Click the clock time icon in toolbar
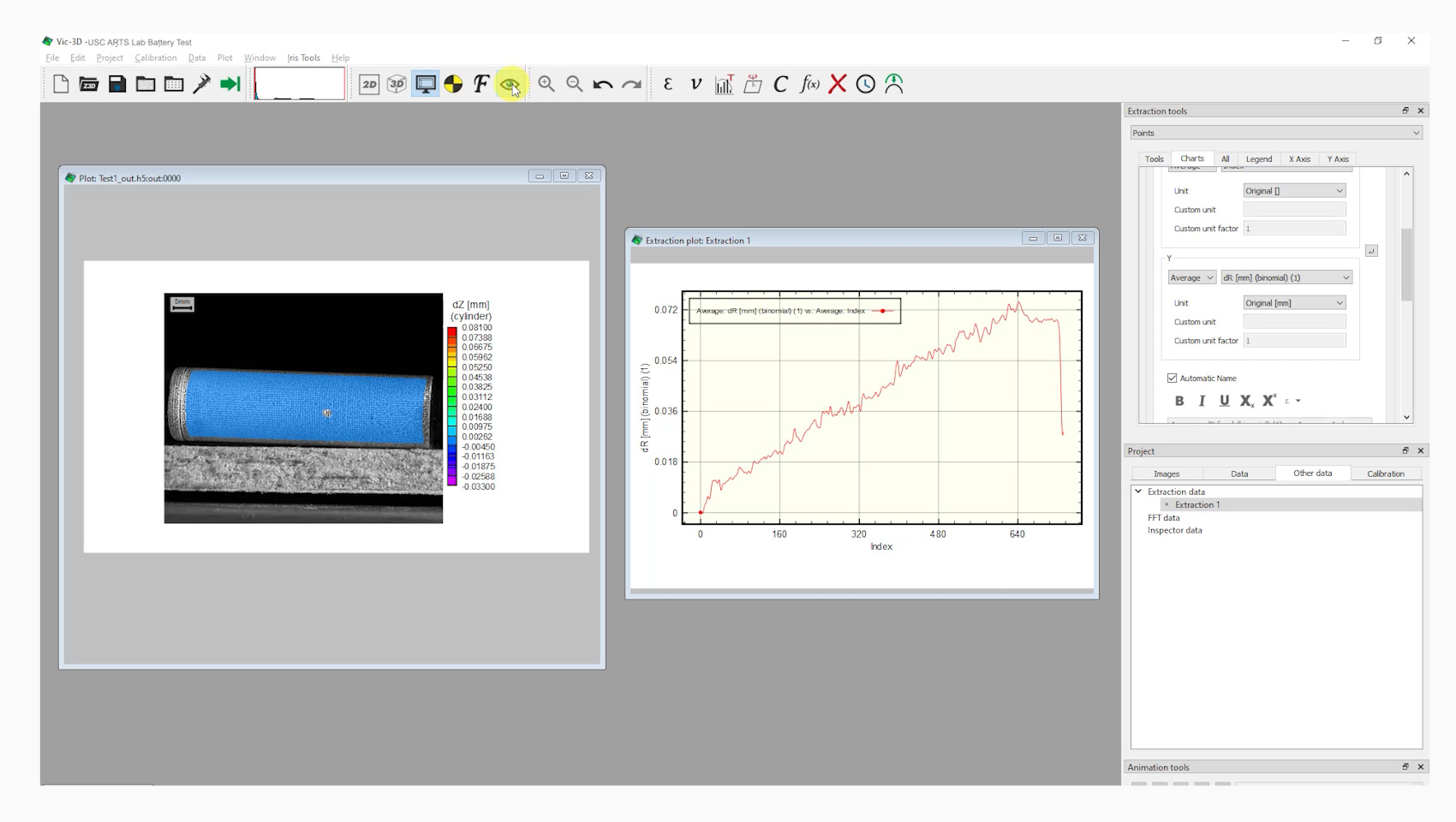 pos(866,84)
